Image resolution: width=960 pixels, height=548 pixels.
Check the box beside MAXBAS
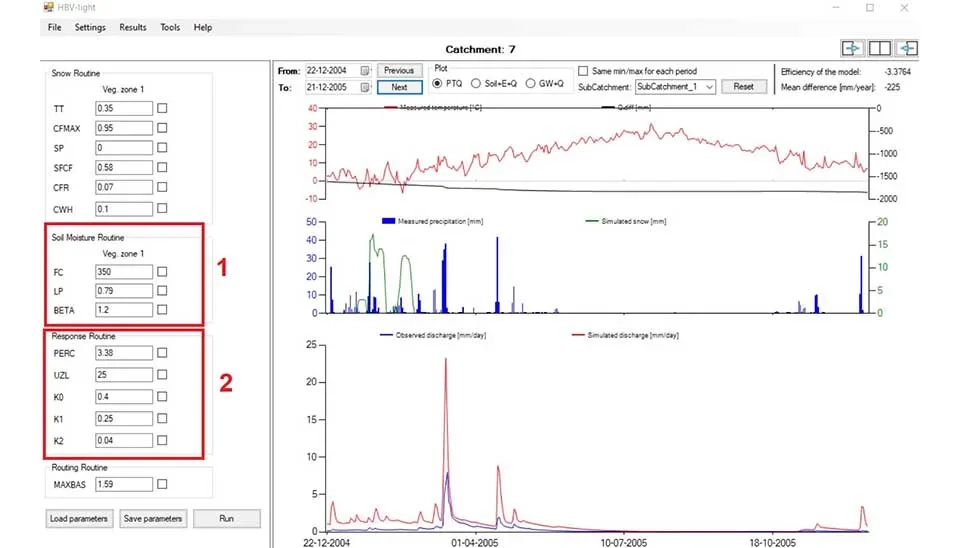[x=162, y=484]
